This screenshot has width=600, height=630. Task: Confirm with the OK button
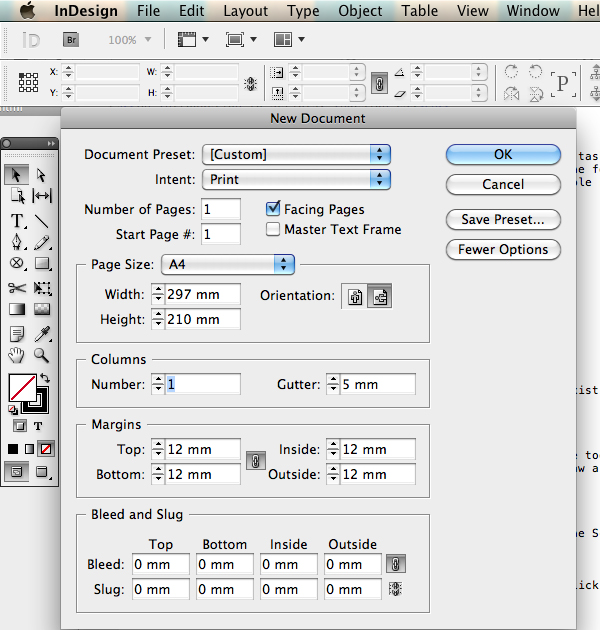pos(503,155)
